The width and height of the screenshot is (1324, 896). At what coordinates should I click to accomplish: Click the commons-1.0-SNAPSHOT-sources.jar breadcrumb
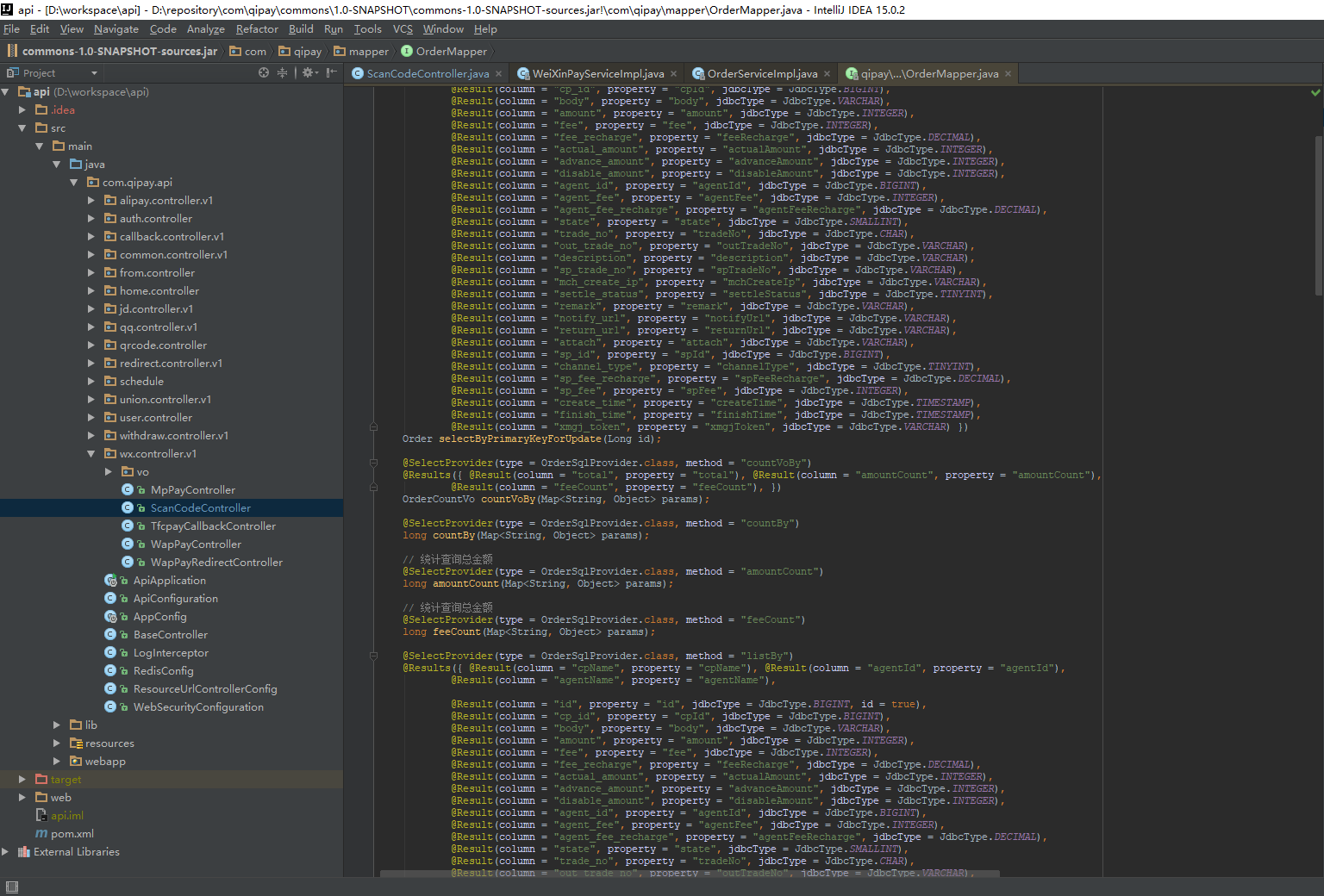(113, 52)
